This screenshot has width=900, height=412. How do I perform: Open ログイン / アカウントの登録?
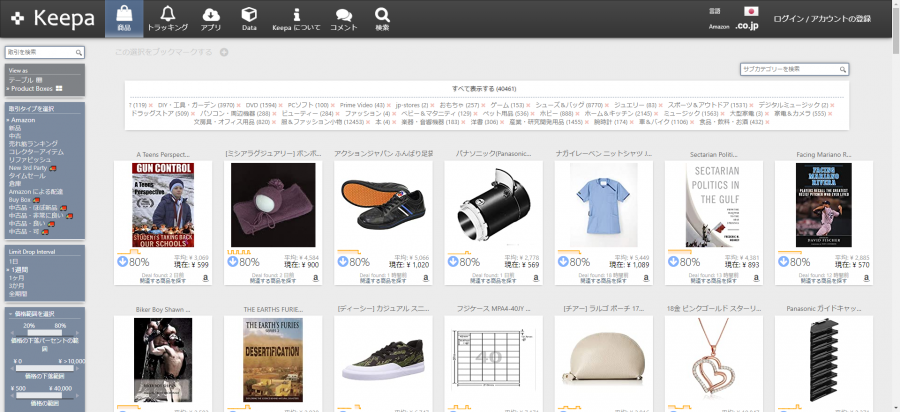[x=822, y=19]
